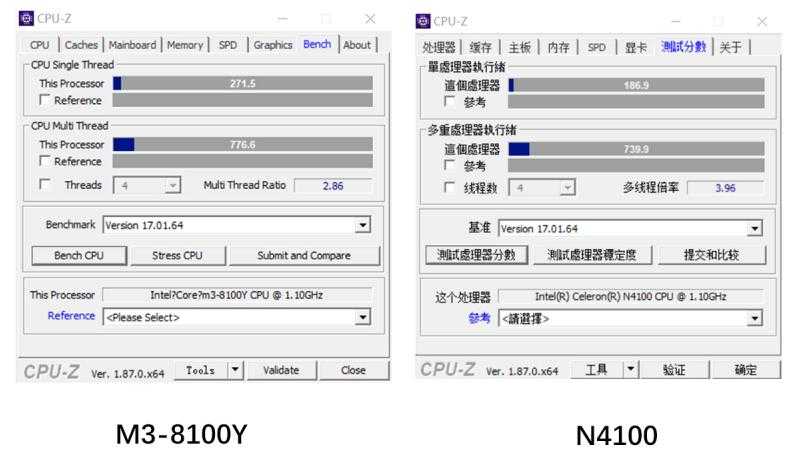This screenshot has width=800, height=463.
Task: Enable the Multi Thread Reference checkbox
Action: click(45, 161)
